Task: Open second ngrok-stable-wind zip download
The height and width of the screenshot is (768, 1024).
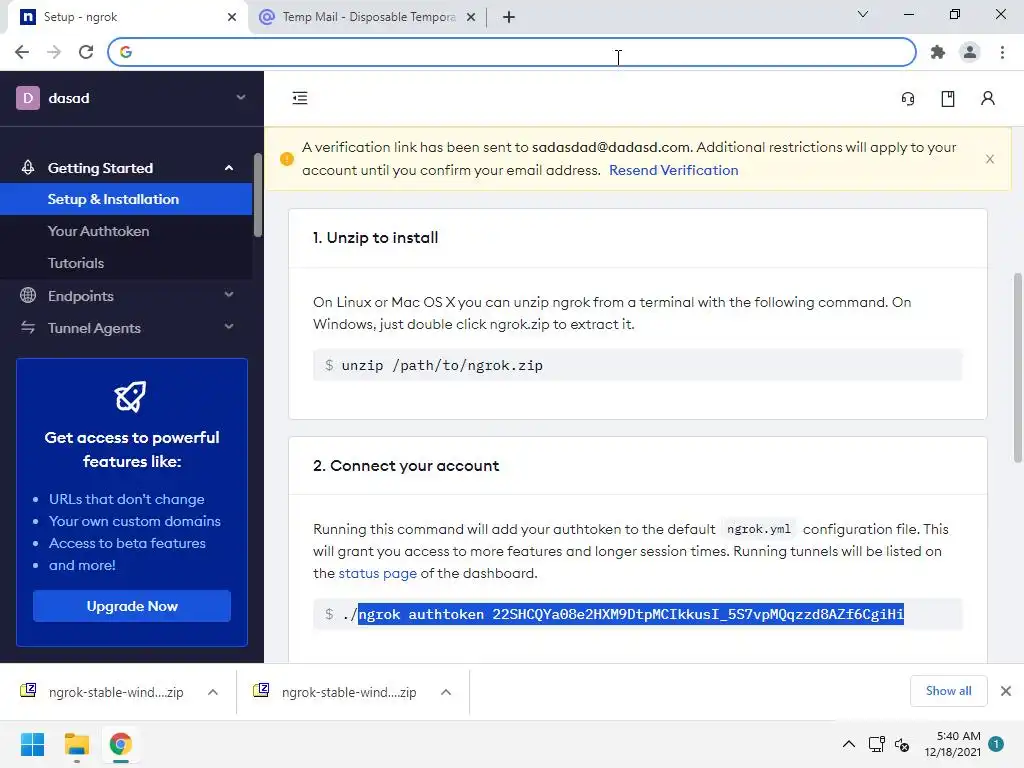Action: point(336,692)
